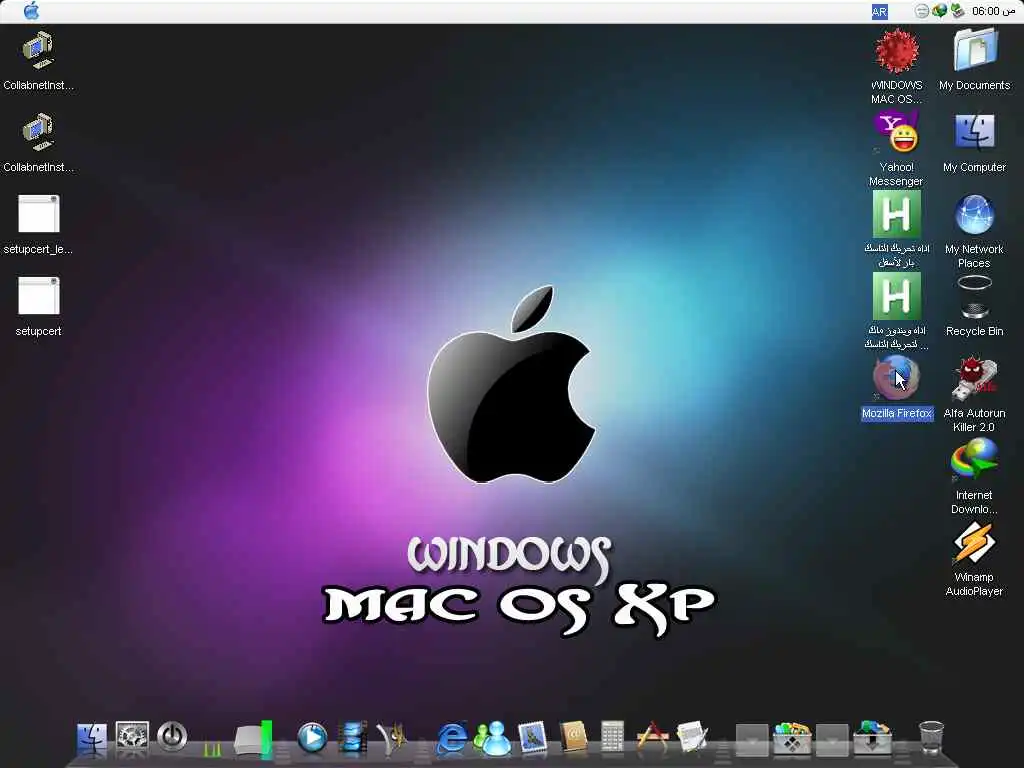Image resolution: width=1024 pixels, height=768 pixels.
Task: Open the Mail stamp icon in the dock
Action: (x=532, y=738)
